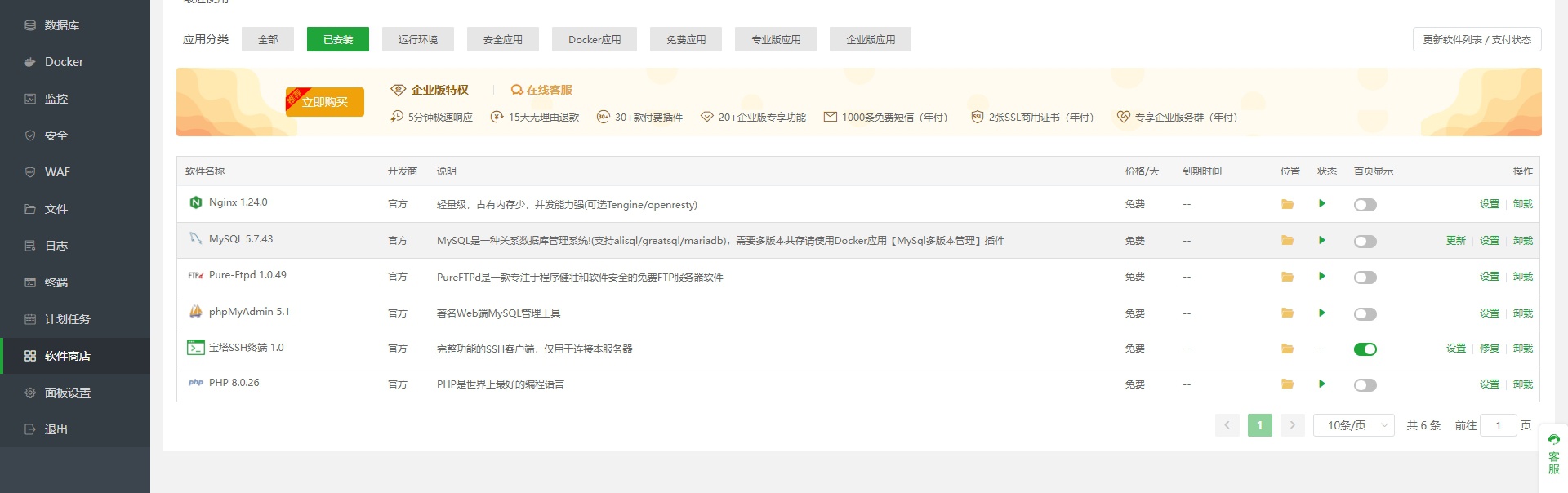Image resolution: width=1568 pixels, height=493 pixels.
Task: Open the MySQL folder location icon
Action: click(1287, 240)
